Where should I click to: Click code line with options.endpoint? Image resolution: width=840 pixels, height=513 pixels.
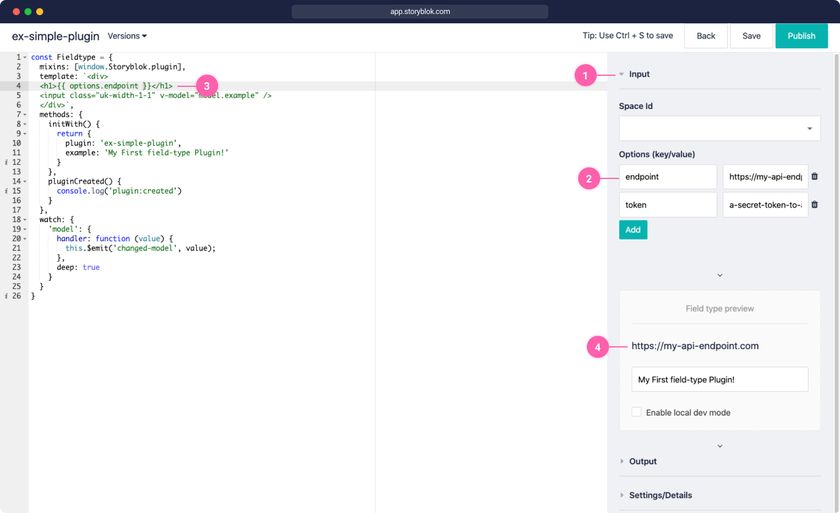tap(106, 86)
